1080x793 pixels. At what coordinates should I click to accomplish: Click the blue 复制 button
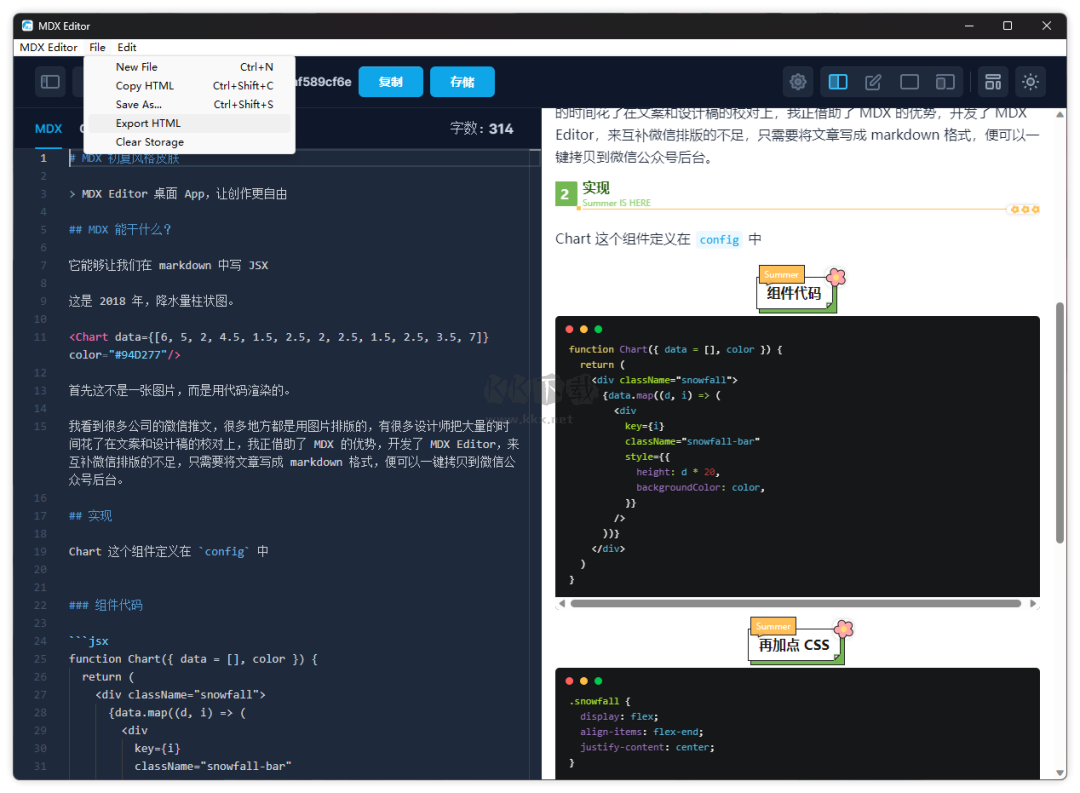390,82
